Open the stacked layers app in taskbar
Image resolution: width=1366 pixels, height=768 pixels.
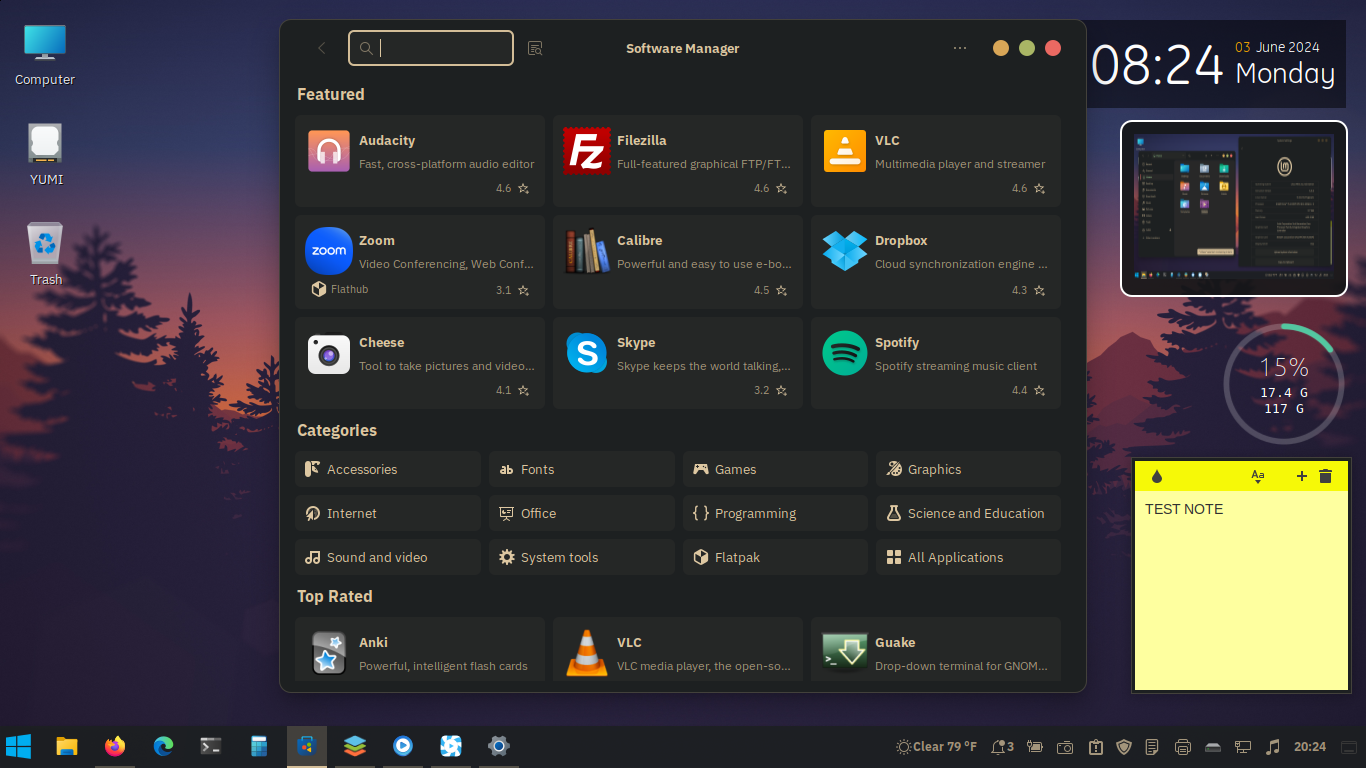355,746
